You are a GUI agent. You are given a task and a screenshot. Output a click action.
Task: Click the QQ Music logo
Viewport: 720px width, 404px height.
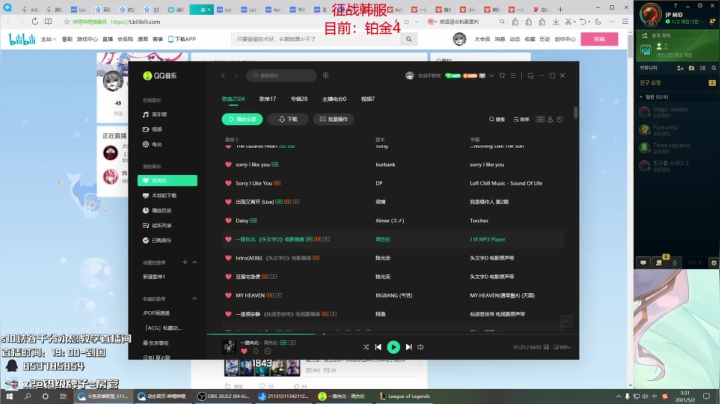159,76
